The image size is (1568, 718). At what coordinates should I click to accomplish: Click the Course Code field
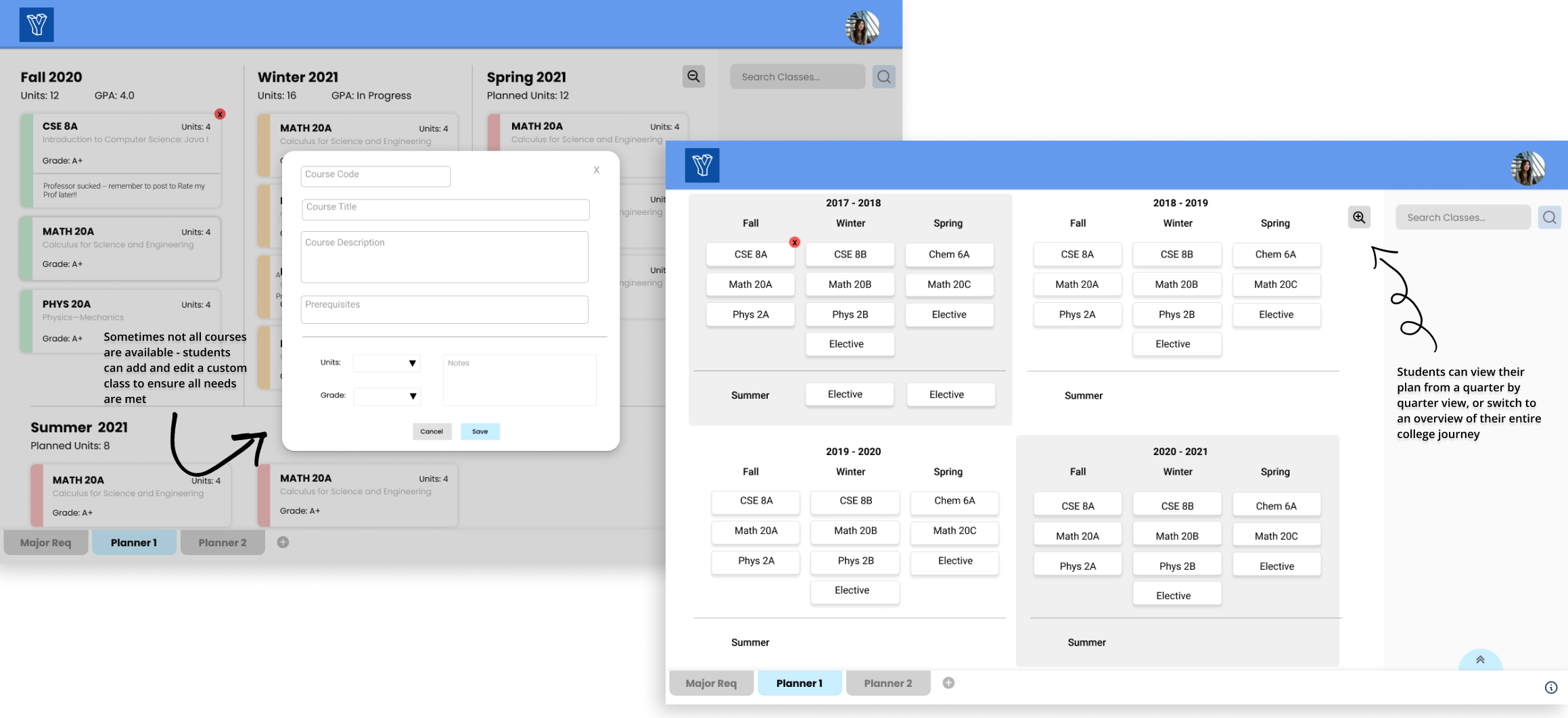(375, 176)
